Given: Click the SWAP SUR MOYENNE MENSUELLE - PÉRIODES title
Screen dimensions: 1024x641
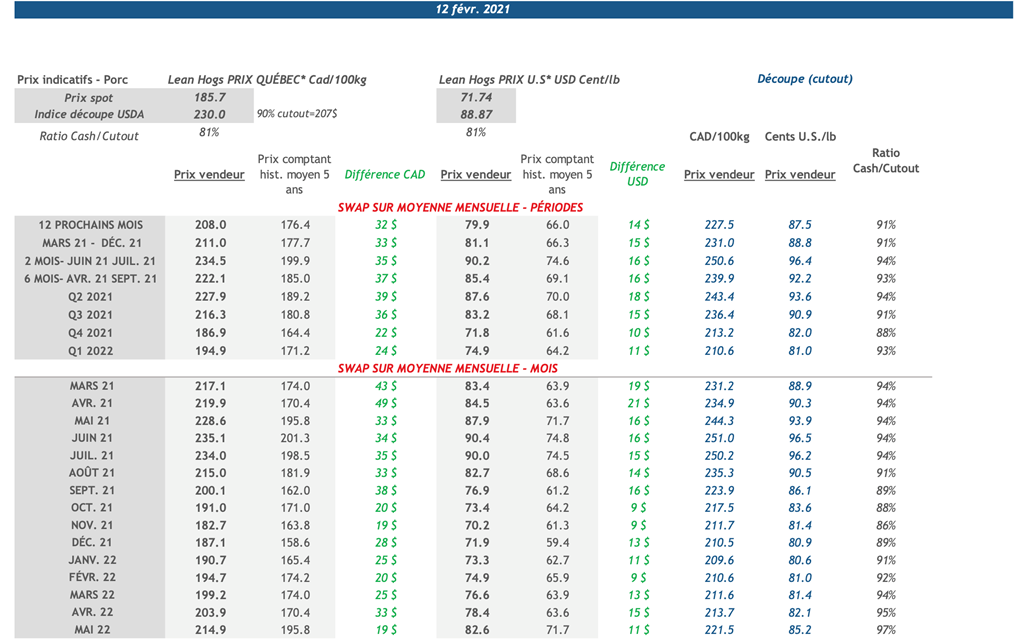Looking at the screenshot, I should pos(460,208).
